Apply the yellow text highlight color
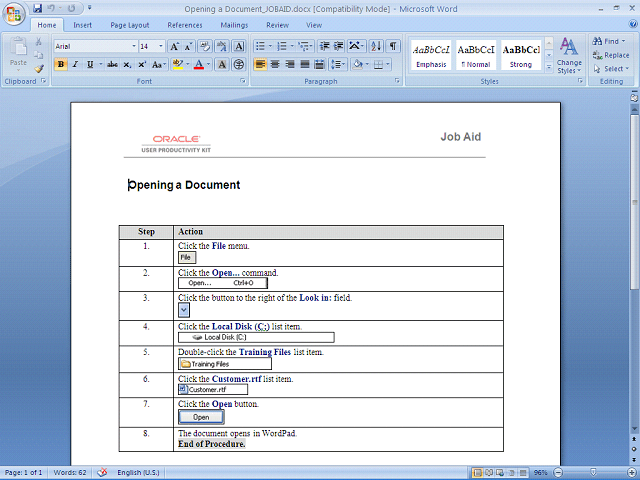640x480 pixels. pyautogui.click(x=178, y=64)
